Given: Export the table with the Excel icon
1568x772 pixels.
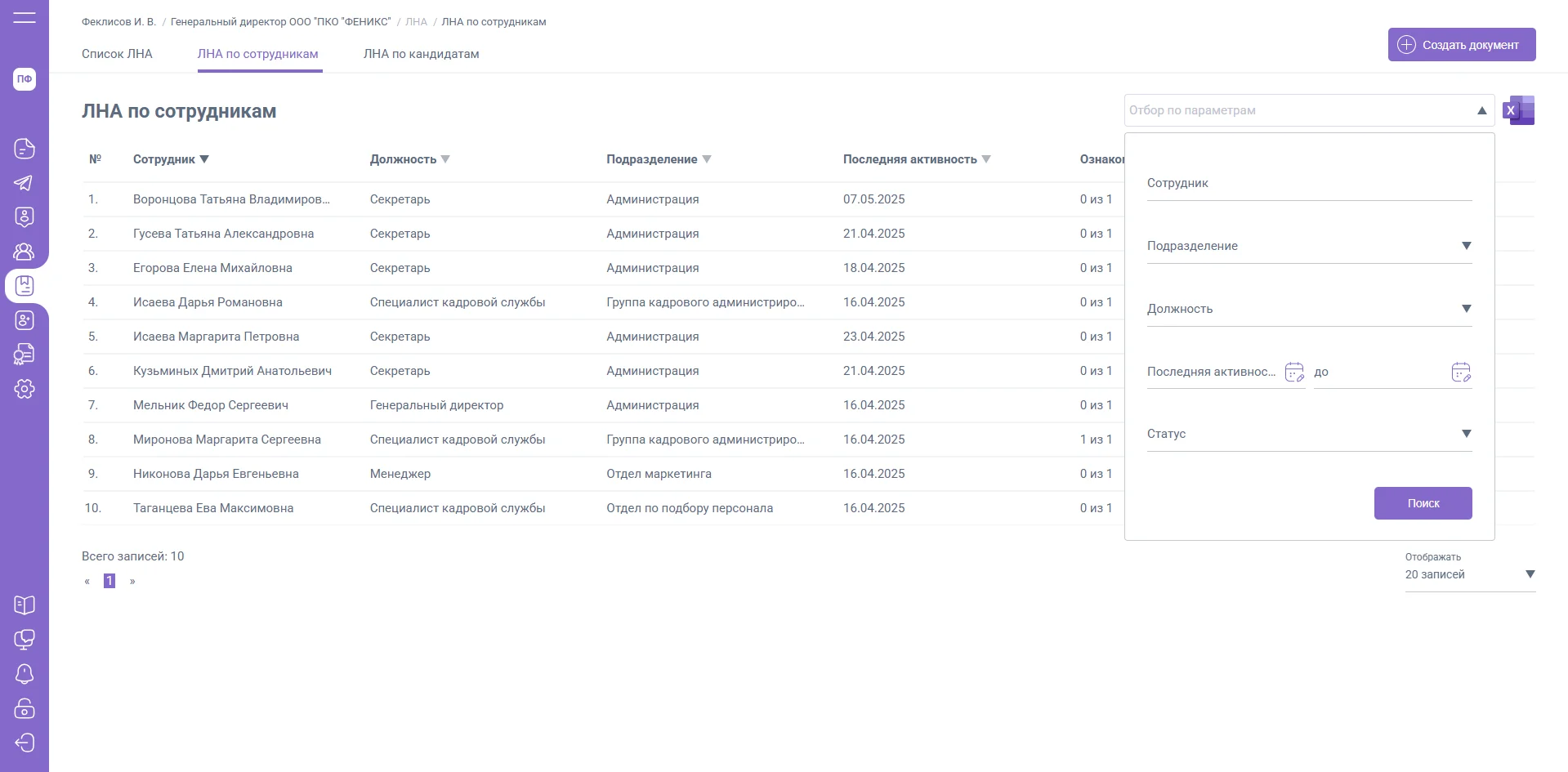Looking at the screenshot, I should (x=1519, y=110).
